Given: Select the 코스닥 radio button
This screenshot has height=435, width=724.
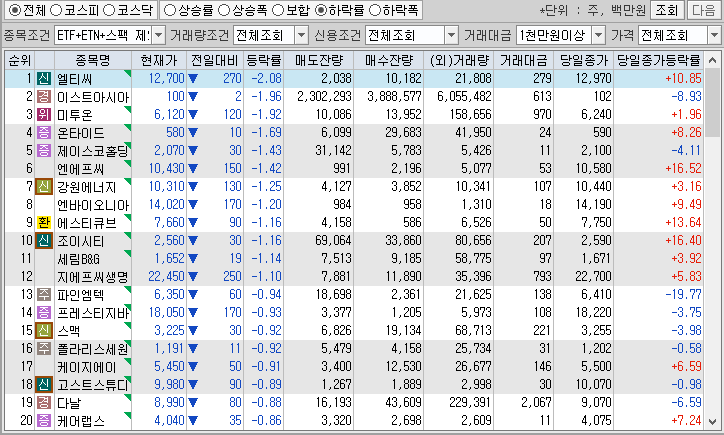Looking at the screenshot, I should coord(109,10).
